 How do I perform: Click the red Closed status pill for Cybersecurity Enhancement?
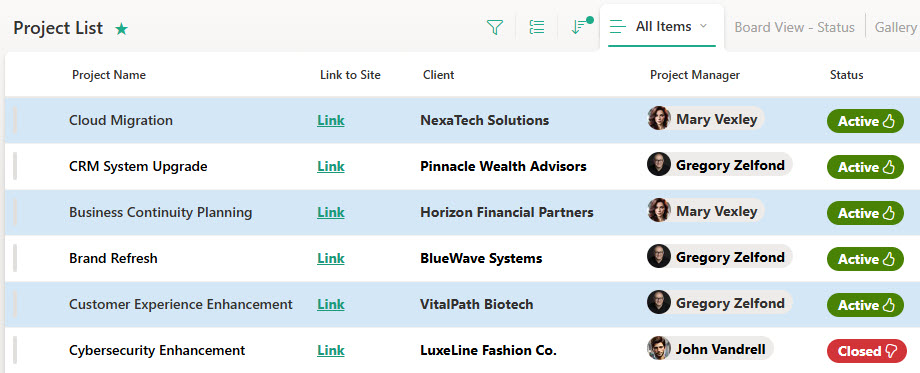coord(867,351)
